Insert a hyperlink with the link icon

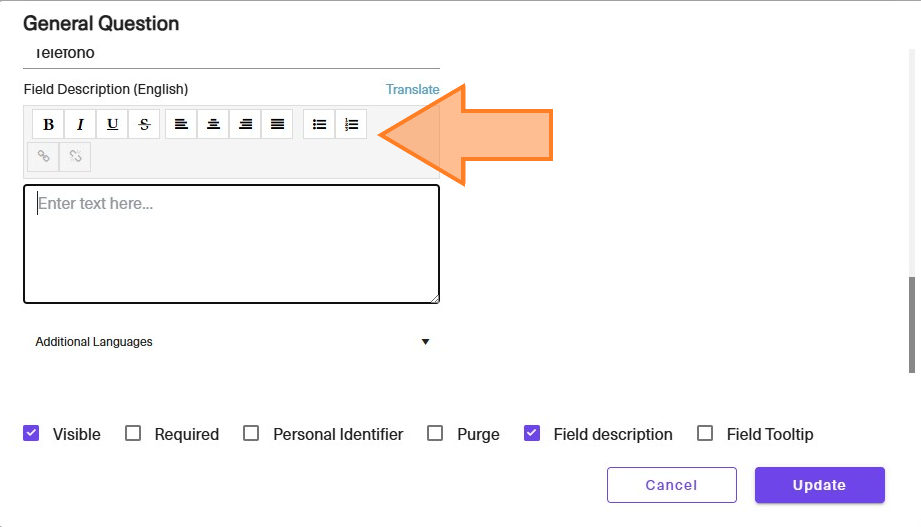43,156
